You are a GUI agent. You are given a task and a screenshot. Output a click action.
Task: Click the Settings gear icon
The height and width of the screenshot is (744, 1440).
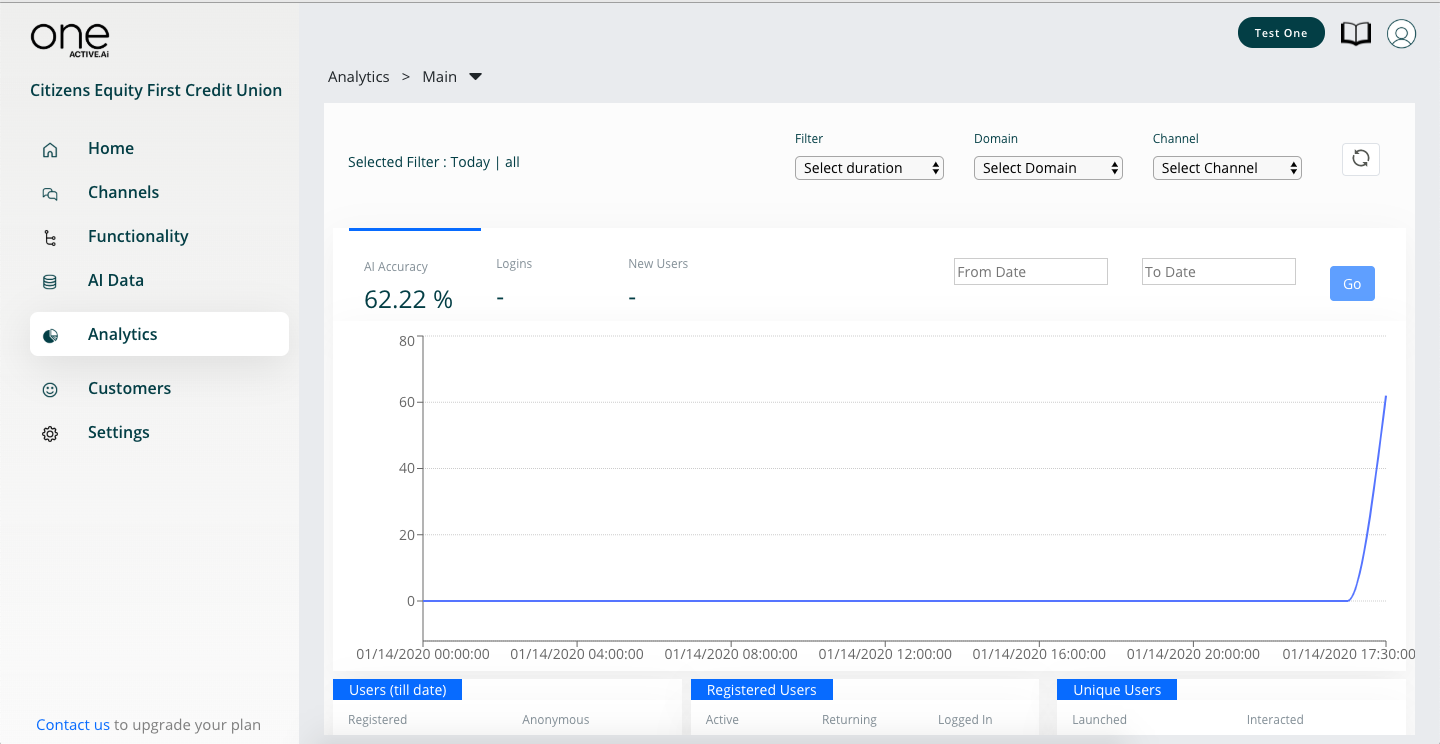coord(50,434)
